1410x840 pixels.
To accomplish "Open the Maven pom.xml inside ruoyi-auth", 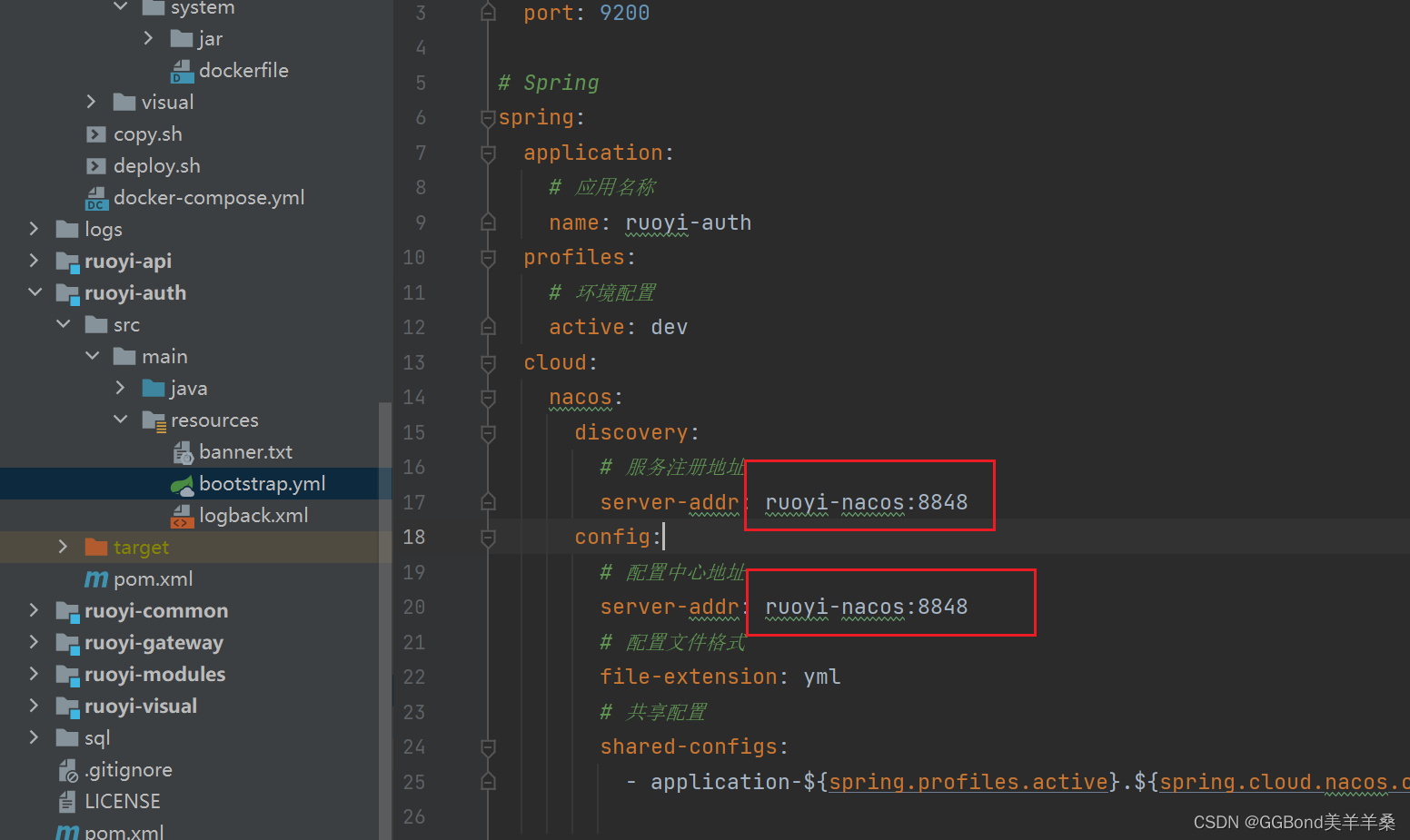I will point(152,578).
